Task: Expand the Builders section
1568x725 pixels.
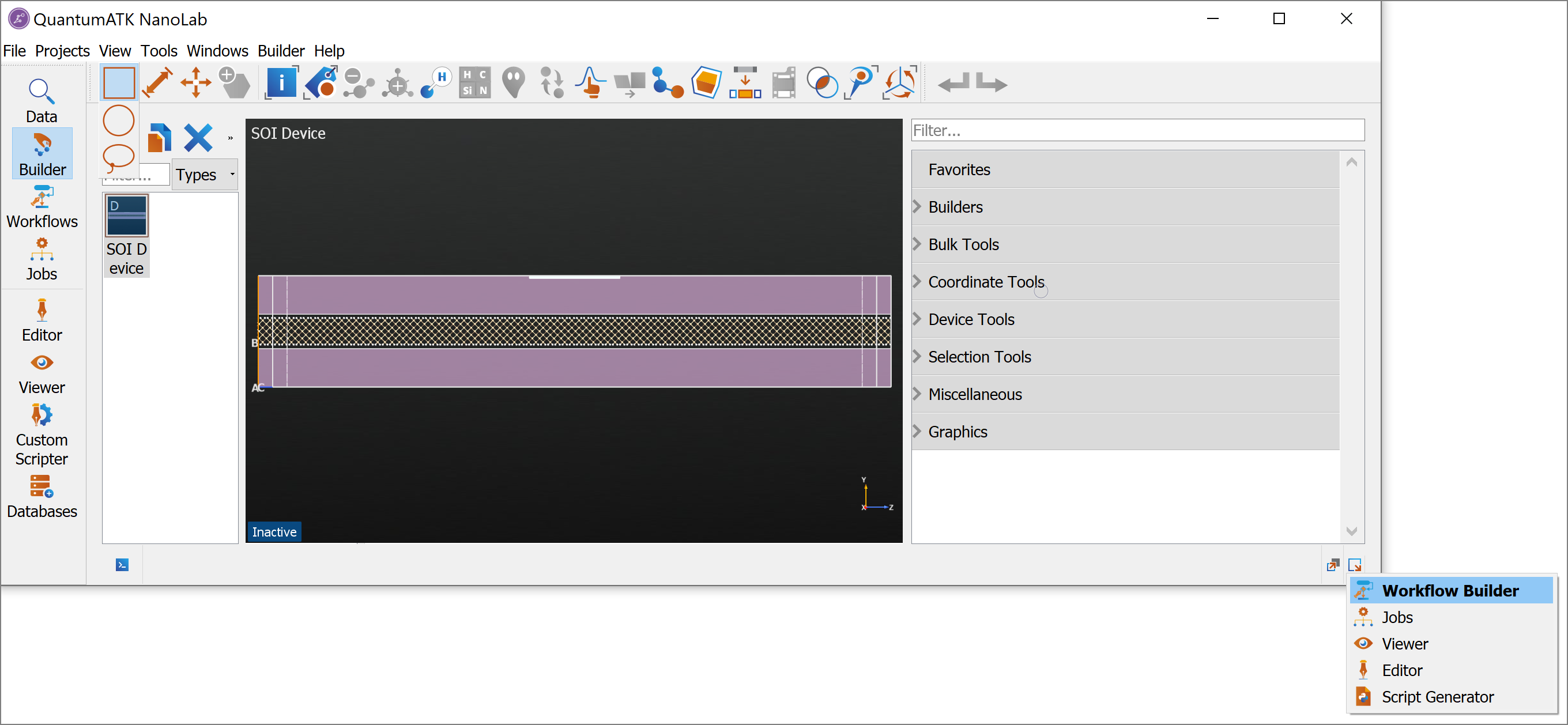Action: pyautogui.click(x=1125, y=207)
